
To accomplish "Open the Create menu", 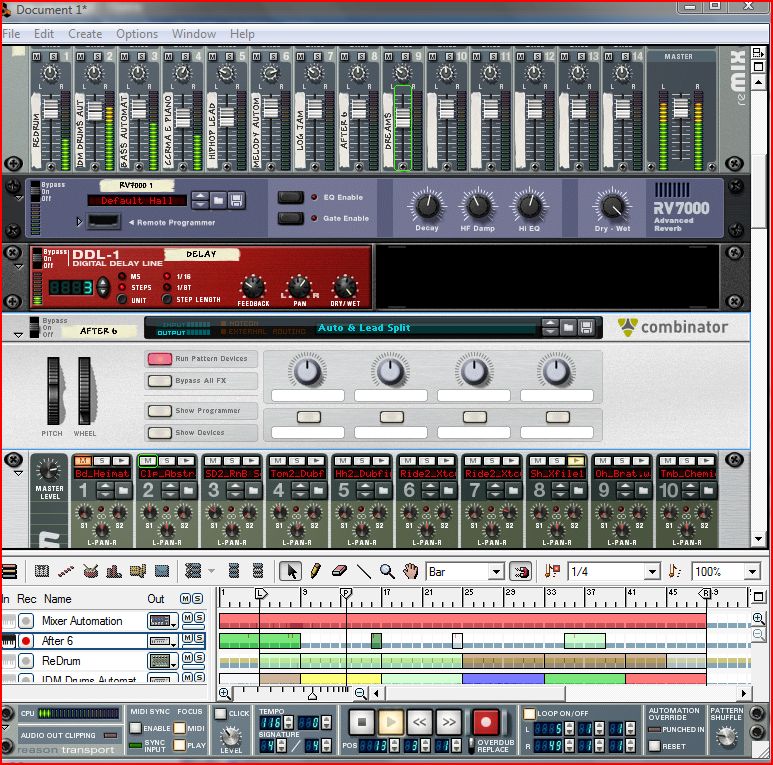I will point(85,34).
